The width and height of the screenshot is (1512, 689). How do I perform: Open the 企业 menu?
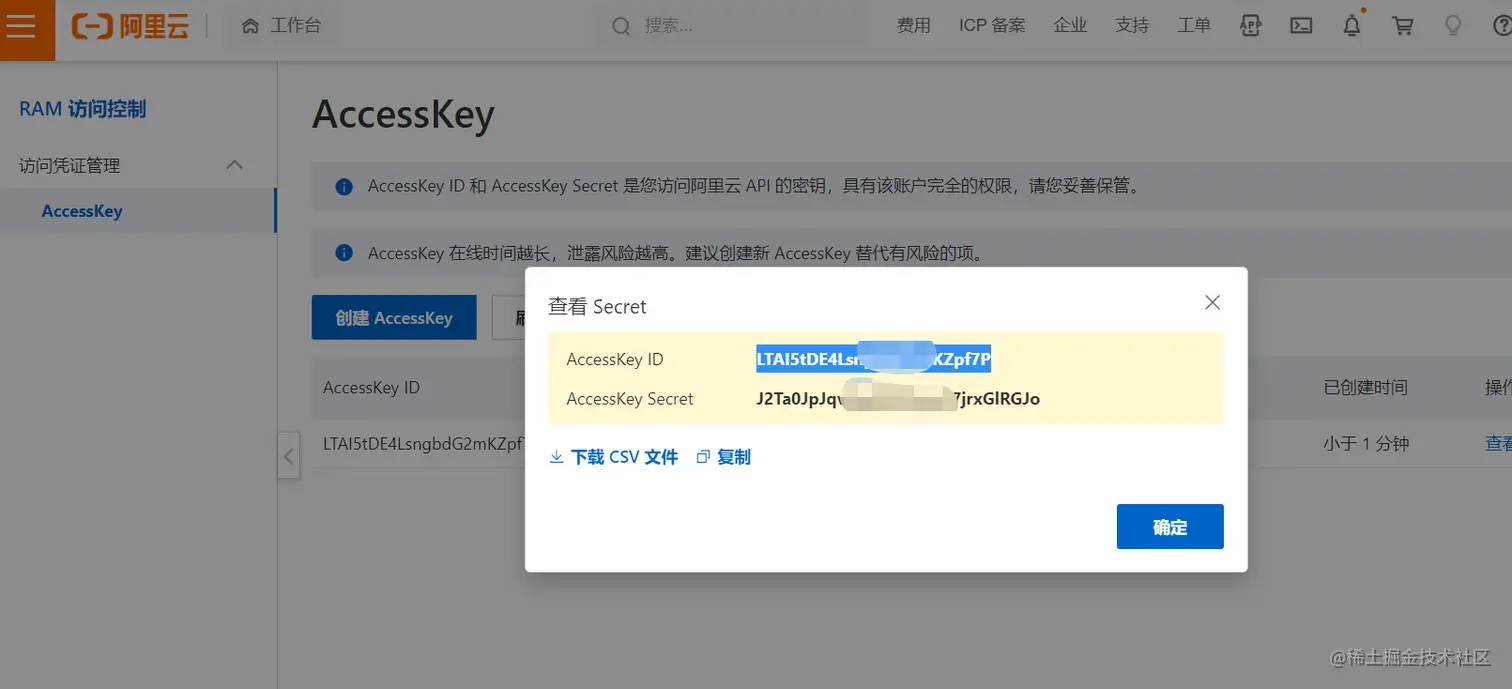[1070, 26]
